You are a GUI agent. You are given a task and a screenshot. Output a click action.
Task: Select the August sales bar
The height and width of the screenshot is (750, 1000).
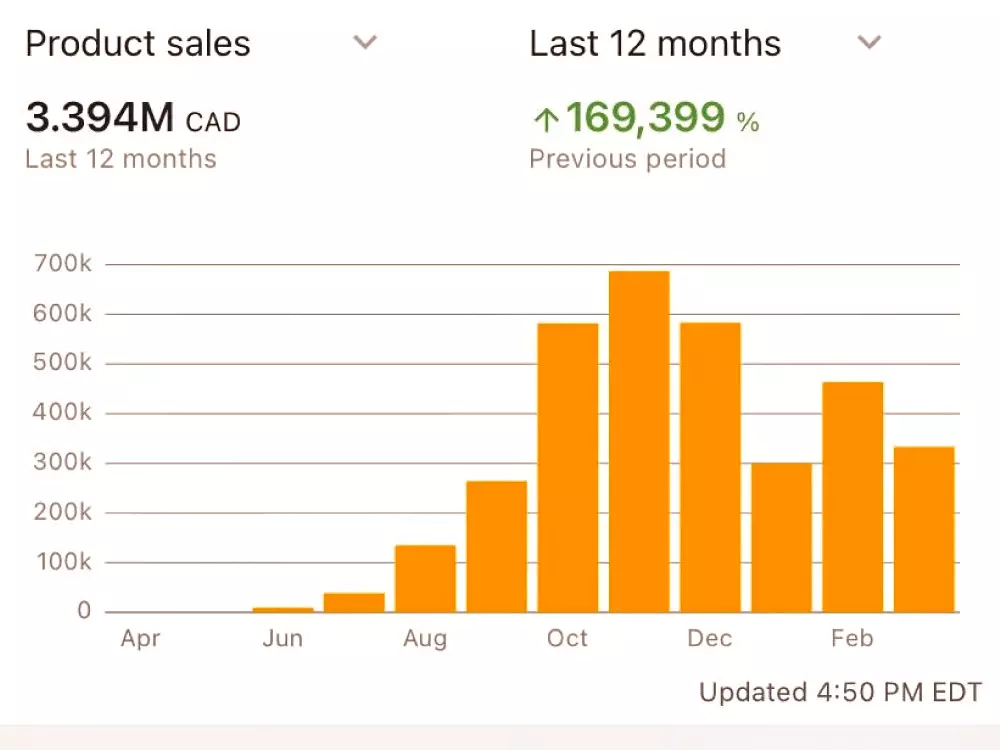coord(425,578)
